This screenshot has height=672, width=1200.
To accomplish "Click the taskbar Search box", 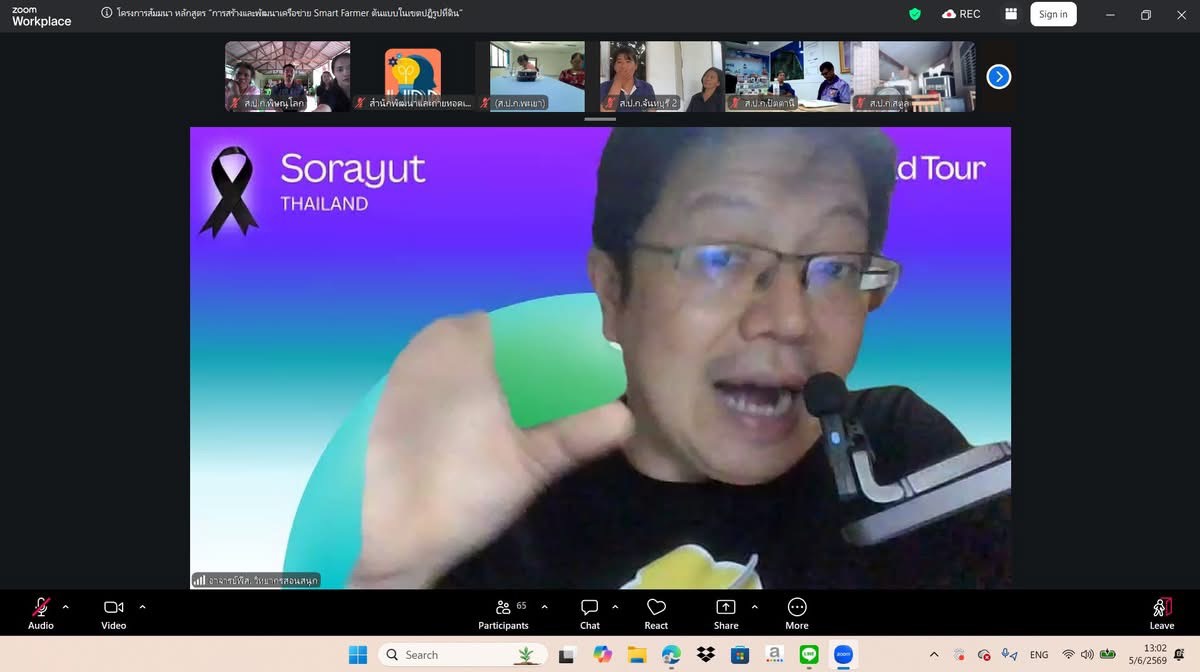I will pyautogui.click(x=462, y=655).
